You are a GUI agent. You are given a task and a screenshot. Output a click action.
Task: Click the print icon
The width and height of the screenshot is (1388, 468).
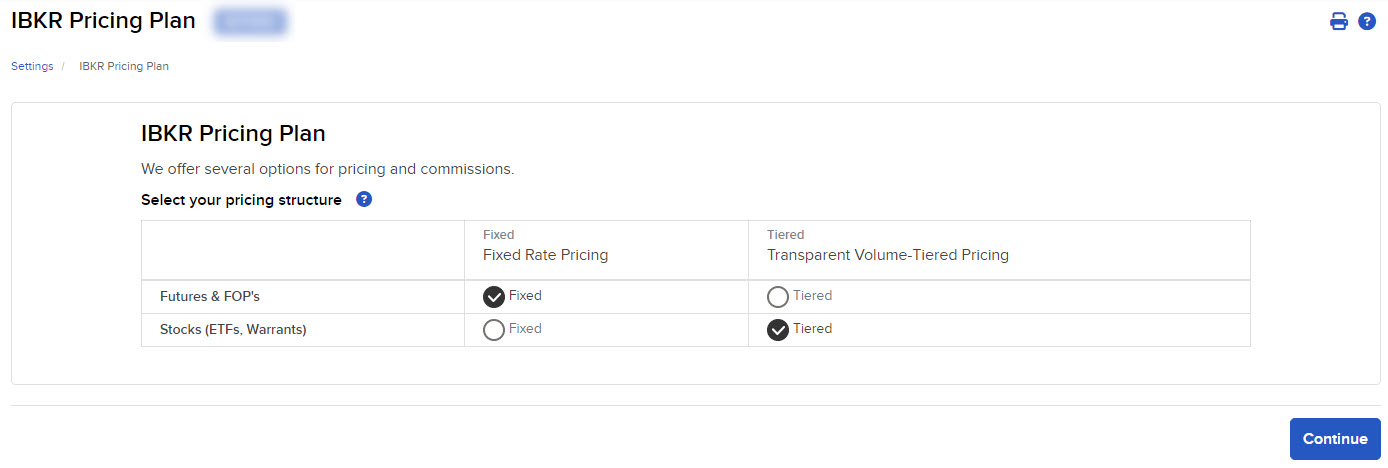pos(1338,21)
